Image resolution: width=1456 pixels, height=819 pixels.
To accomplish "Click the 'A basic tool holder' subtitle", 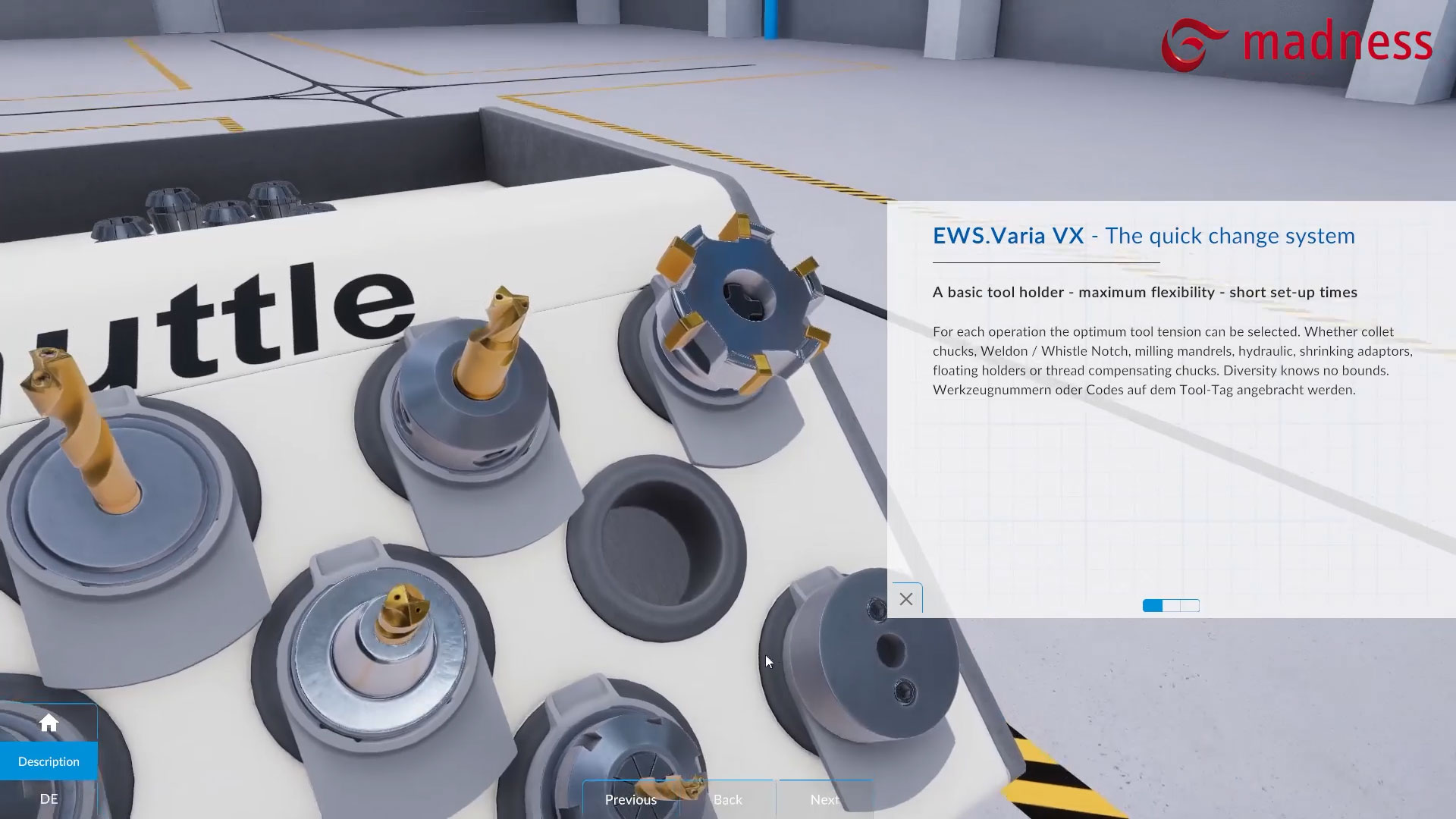I will 1145,292.
